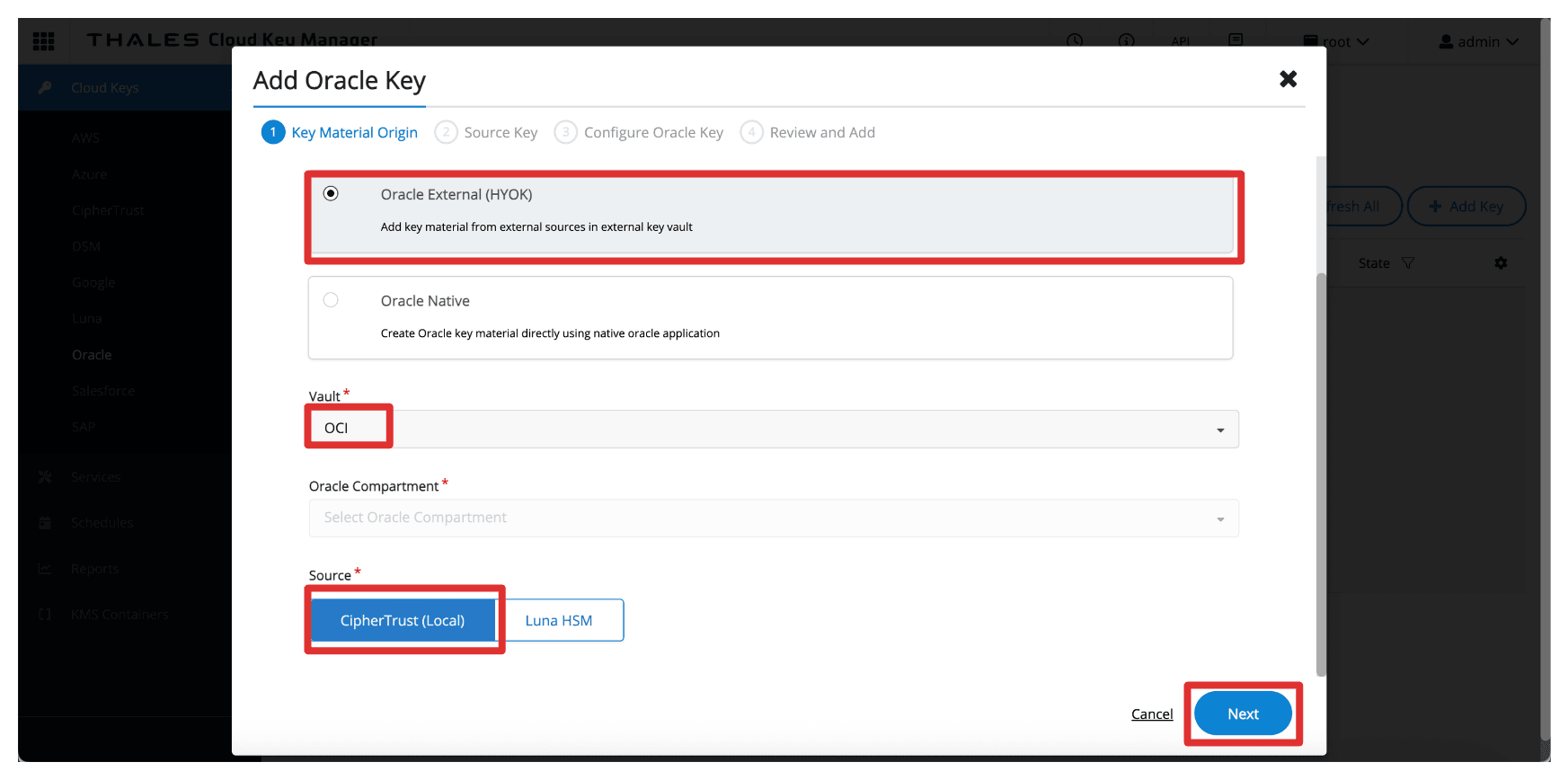Open the admin user menu

(1478, 41)
